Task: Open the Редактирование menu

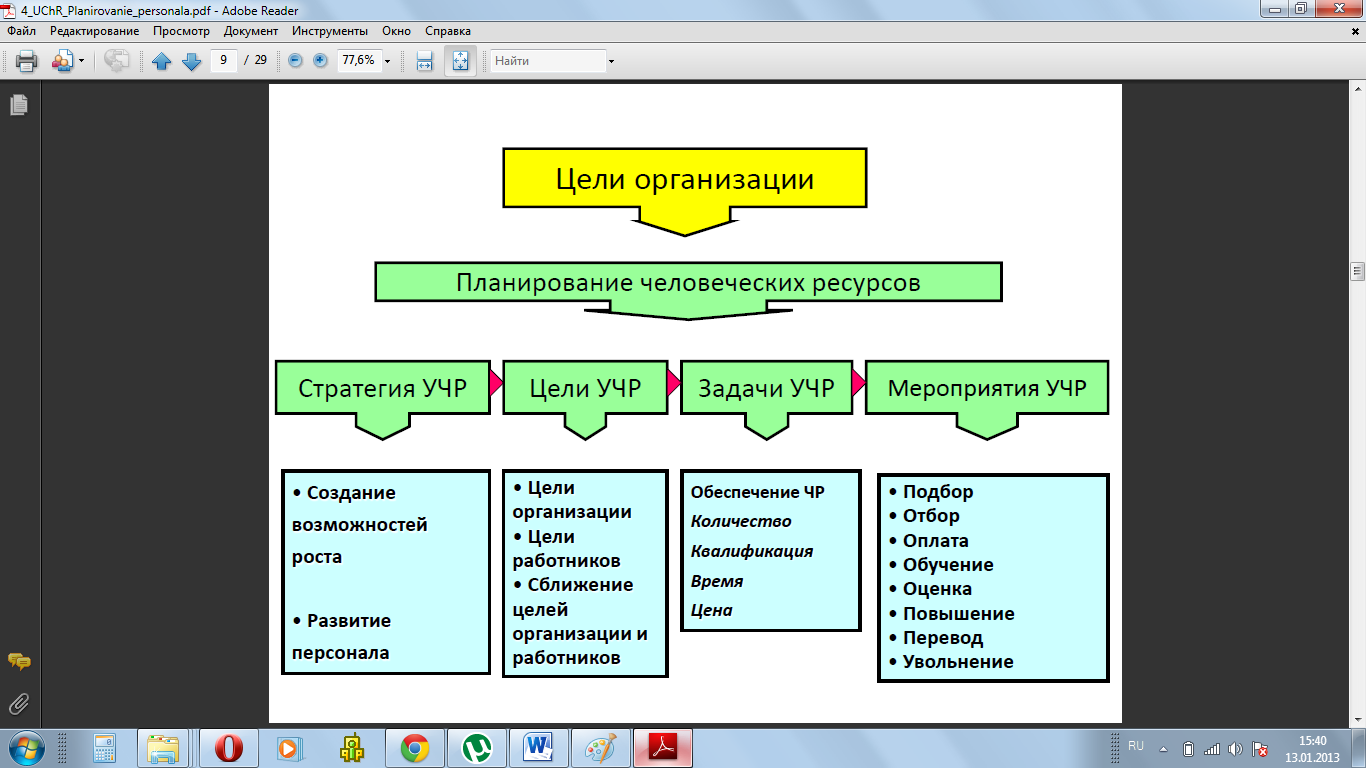Action: pyautogui.click(x=95, y=31)
